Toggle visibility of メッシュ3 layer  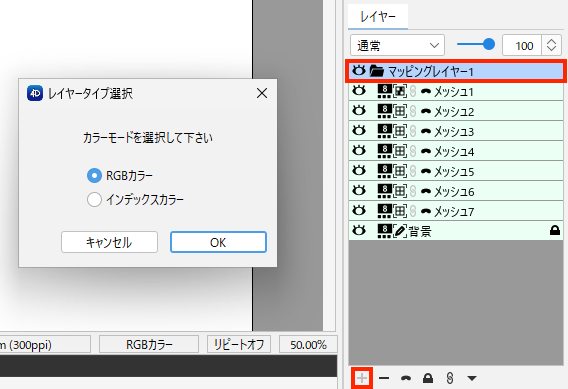click(359, 130)
